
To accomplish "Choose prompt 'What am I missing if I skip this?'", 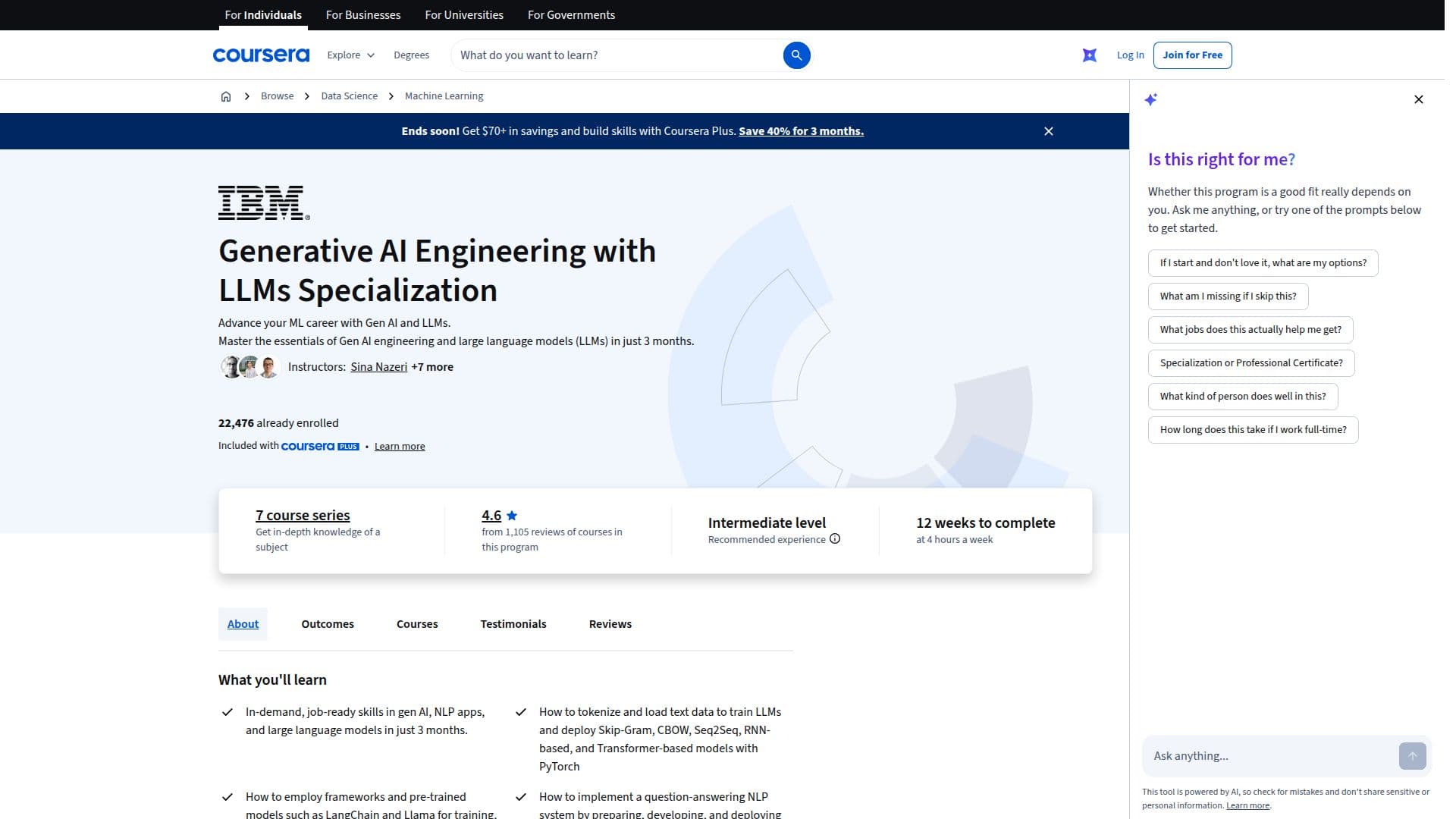I will 1228,297.
